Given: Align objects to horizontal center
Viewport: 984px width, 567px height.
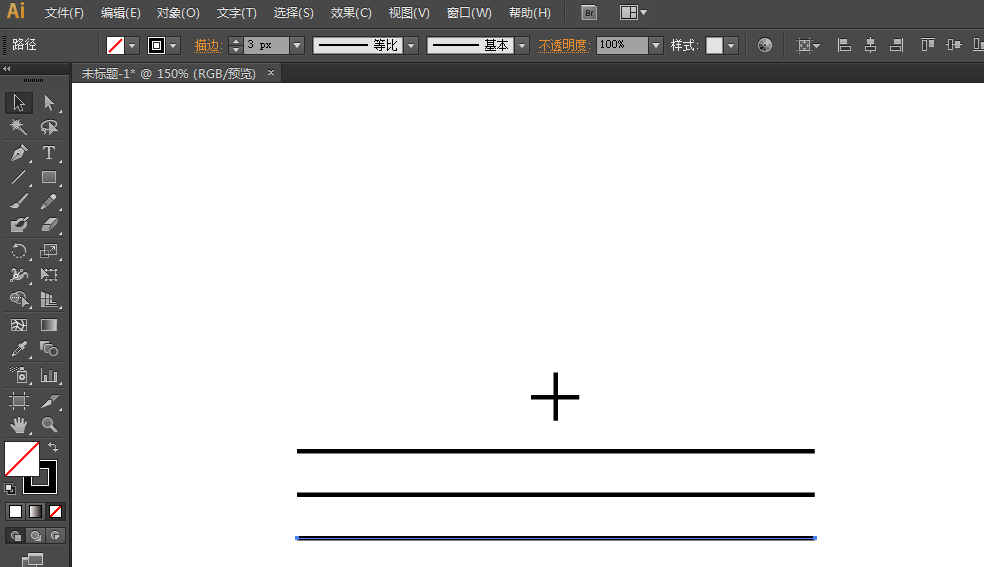Looking at the screenshot, I should click(870, 45).
